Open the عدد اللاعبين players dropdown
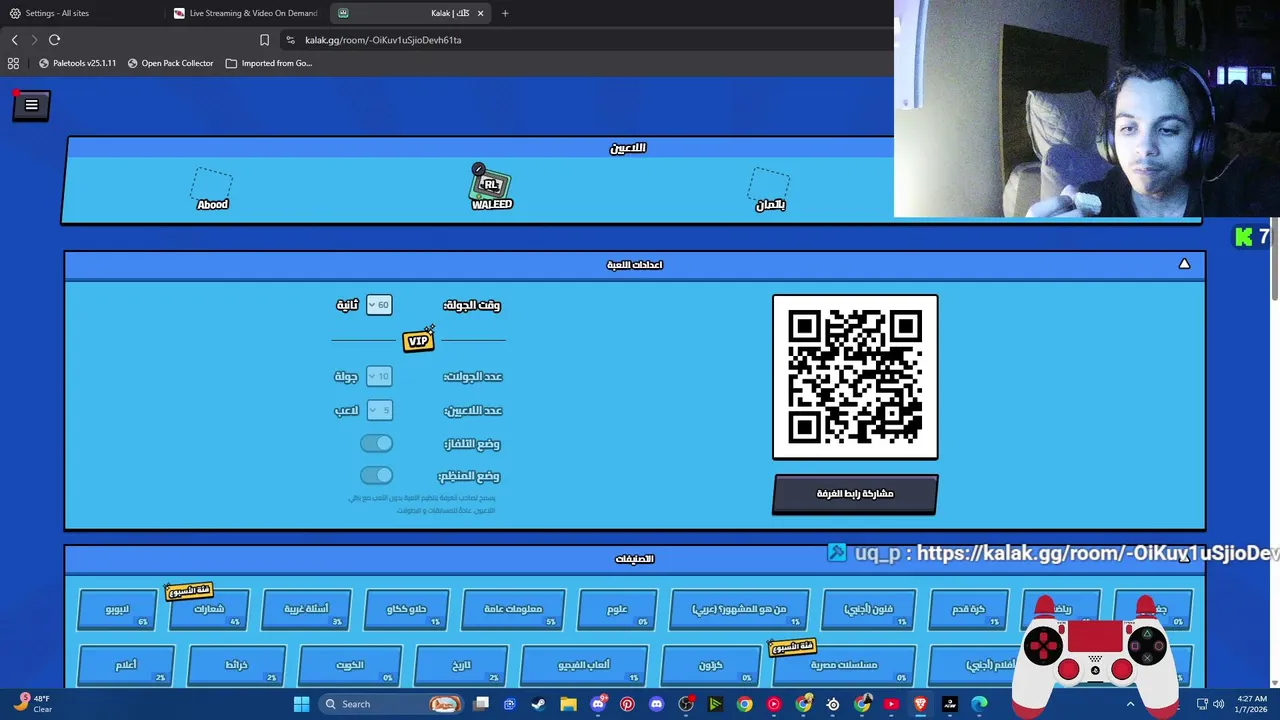The width and height of the screenshot is (1280, 720). [379, 410]
